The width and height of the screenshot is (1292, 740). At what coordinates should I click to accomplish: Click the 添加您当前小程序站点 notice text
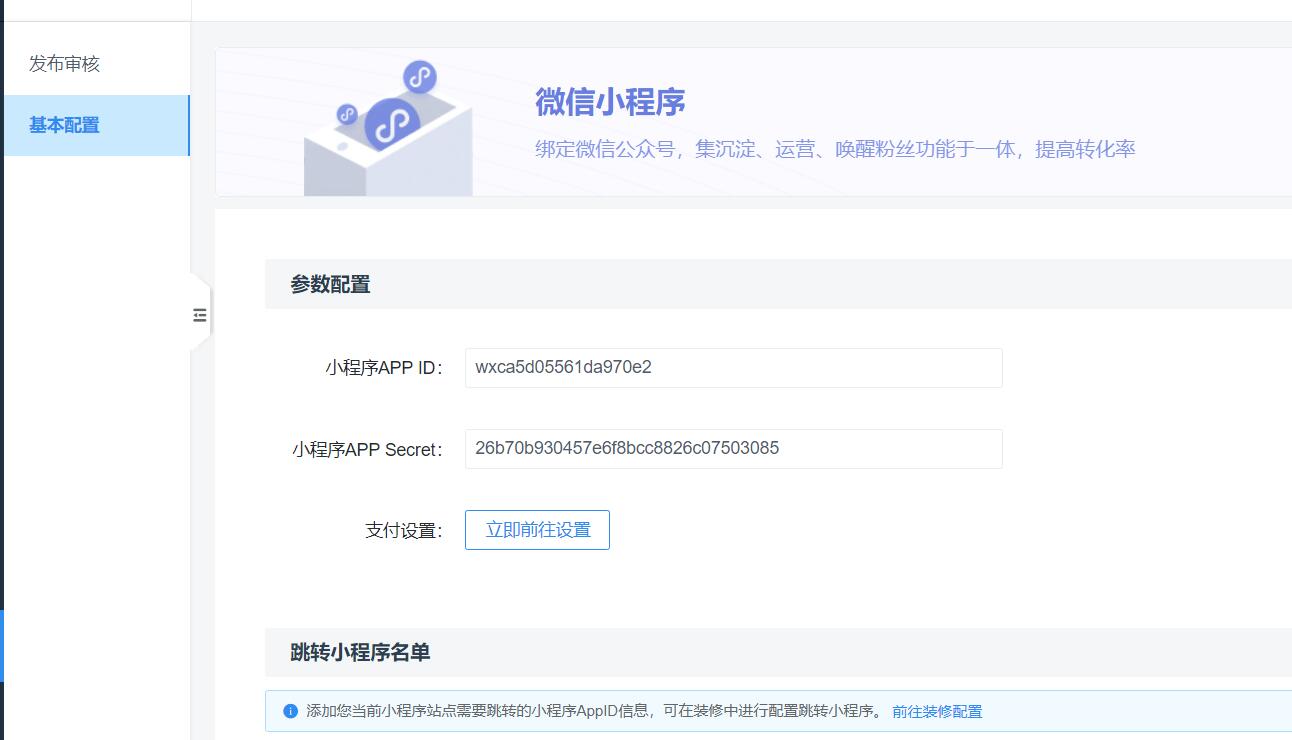click(595, 712)
